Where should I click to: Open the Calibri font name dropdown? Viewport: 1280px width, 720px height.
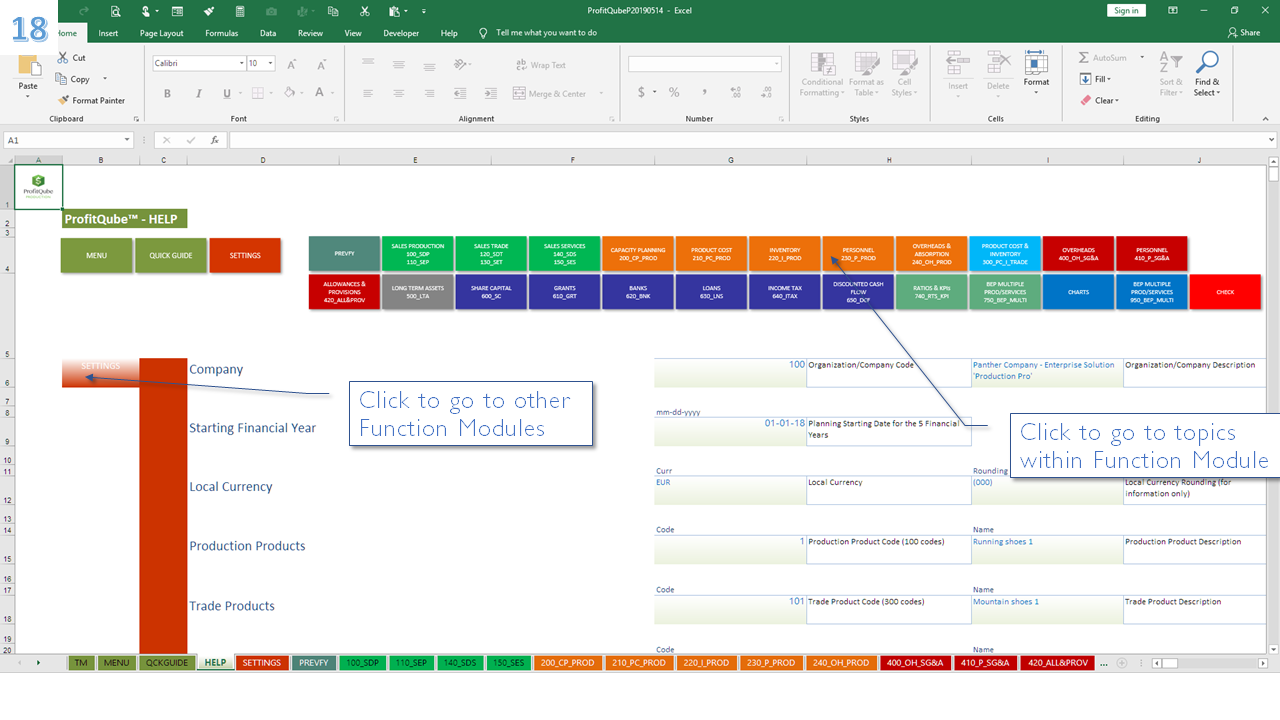point(241,64)
